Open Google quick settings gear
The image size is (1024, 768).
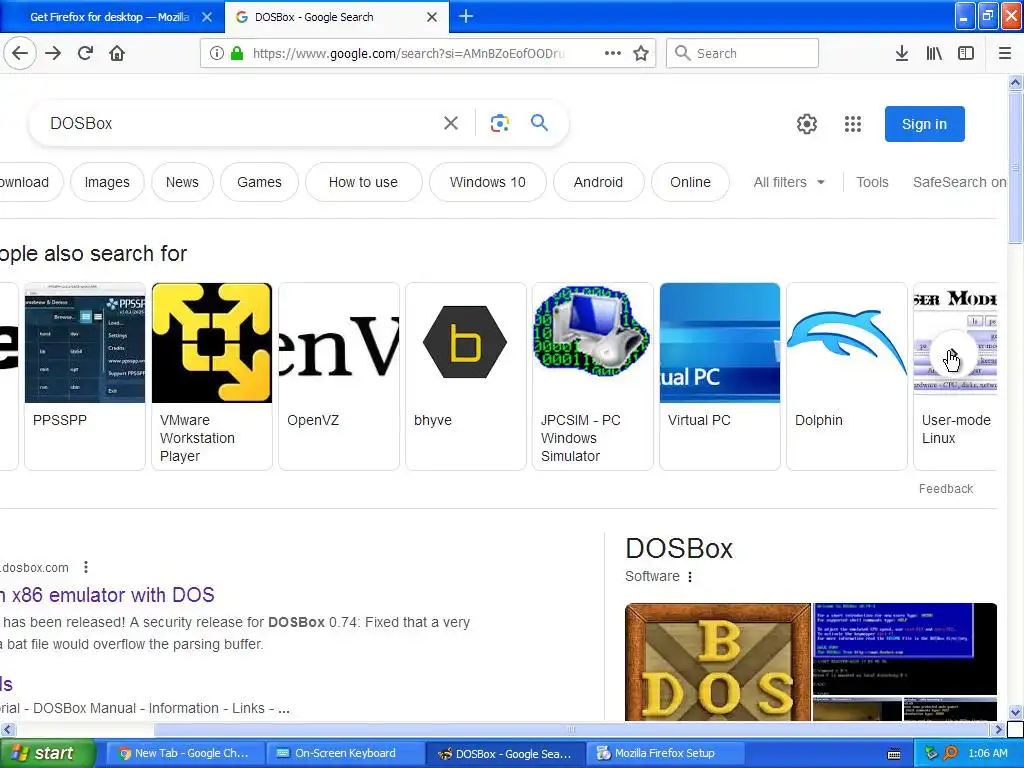coord(807,124)
